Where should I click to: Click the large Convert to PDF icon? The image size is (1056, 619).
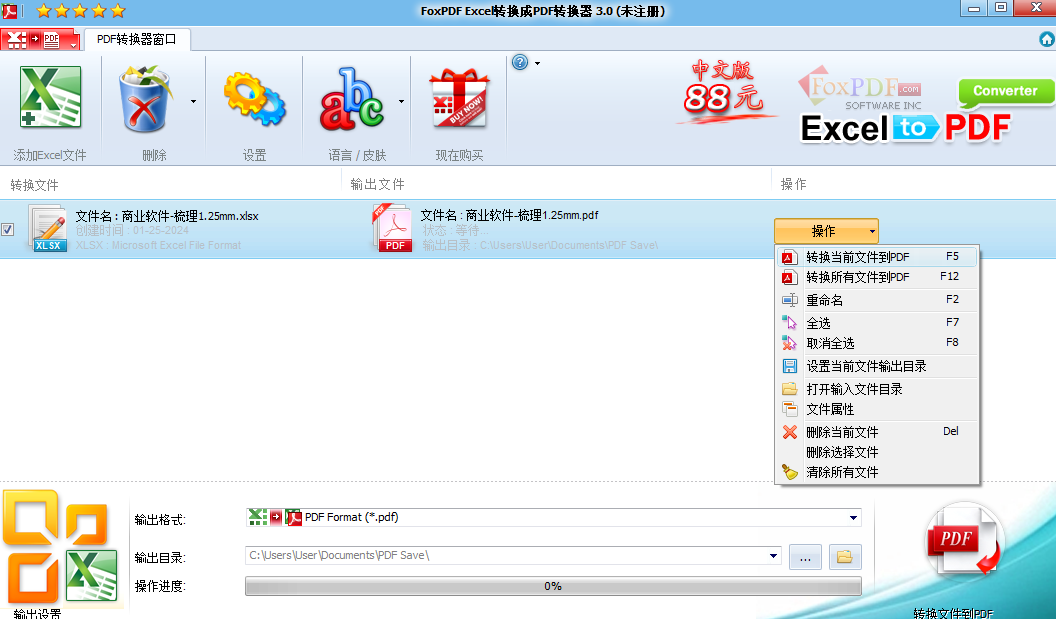(x=964, y=542)
